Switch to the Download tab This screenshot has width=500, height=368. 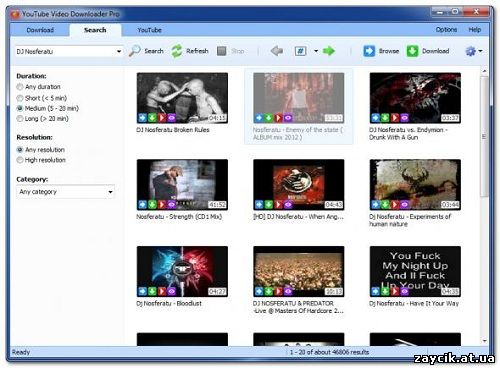tap(40, 30)
